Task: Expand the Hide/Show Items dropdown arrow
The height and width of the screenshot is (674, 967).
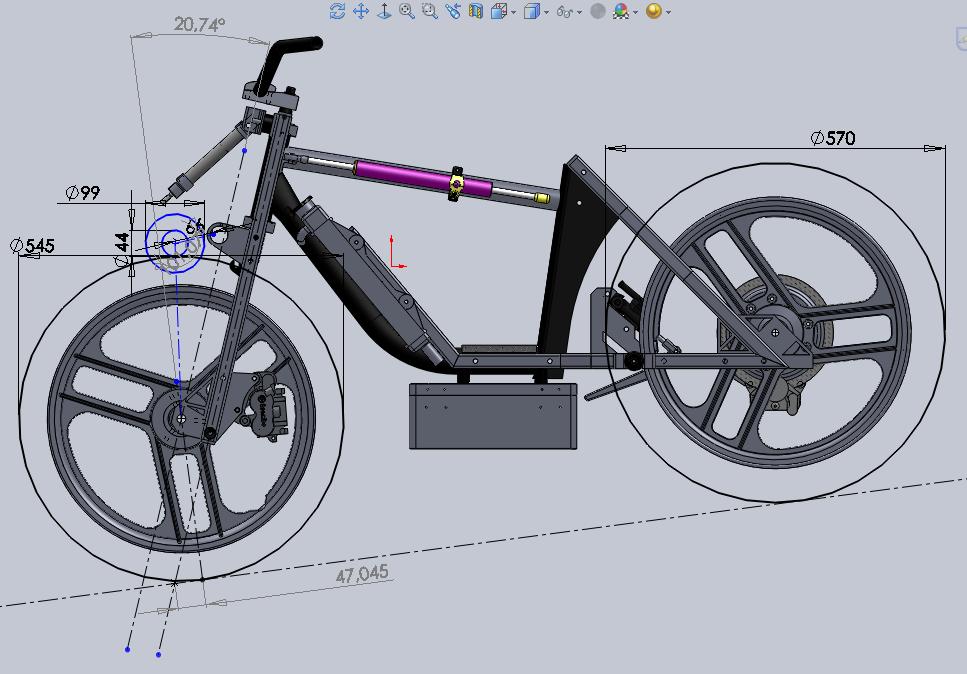Action: (580, 13)
